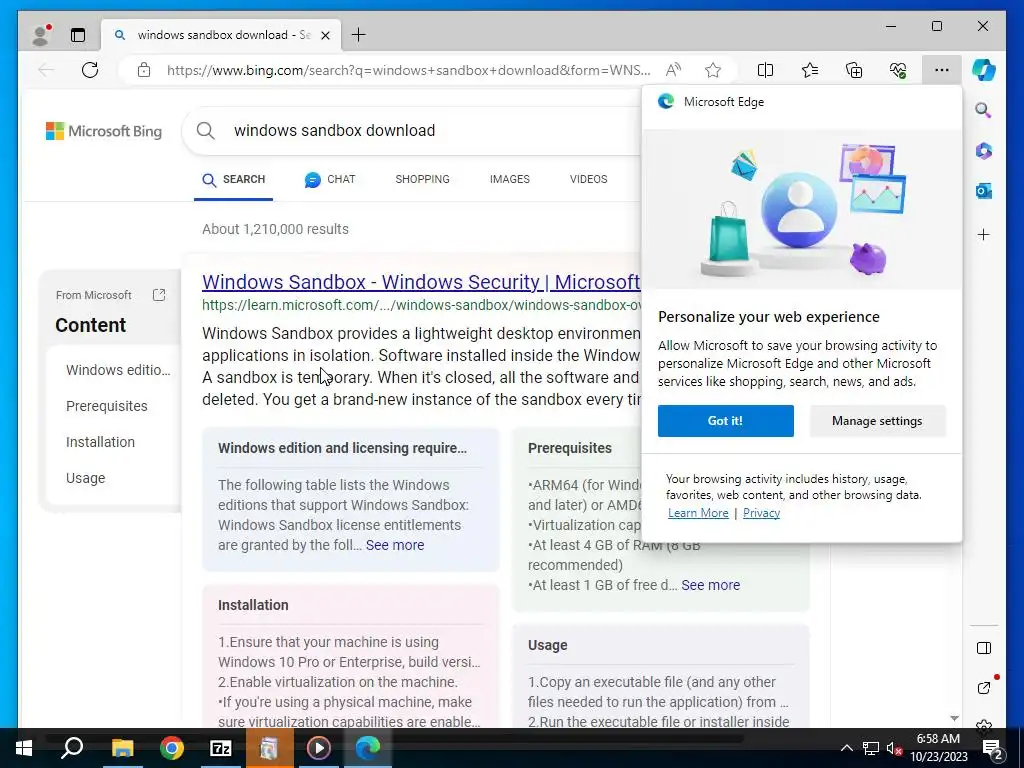This screenshot has width=1024, height=768.
Task: Open File Explorer from taskbar
Action: pyautogui.click(x=122, y=748)
